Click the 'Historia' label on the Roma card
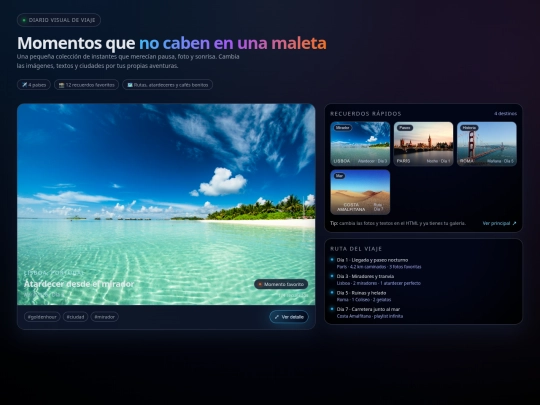The height and width of the screenshot is (405, 540). pos(469,128)
